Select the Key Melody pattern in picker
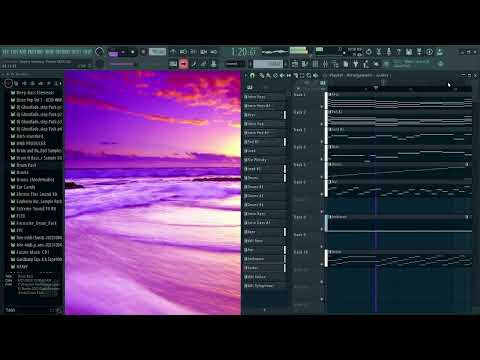This screenshot has height=360, width=480. pos(265,160)
